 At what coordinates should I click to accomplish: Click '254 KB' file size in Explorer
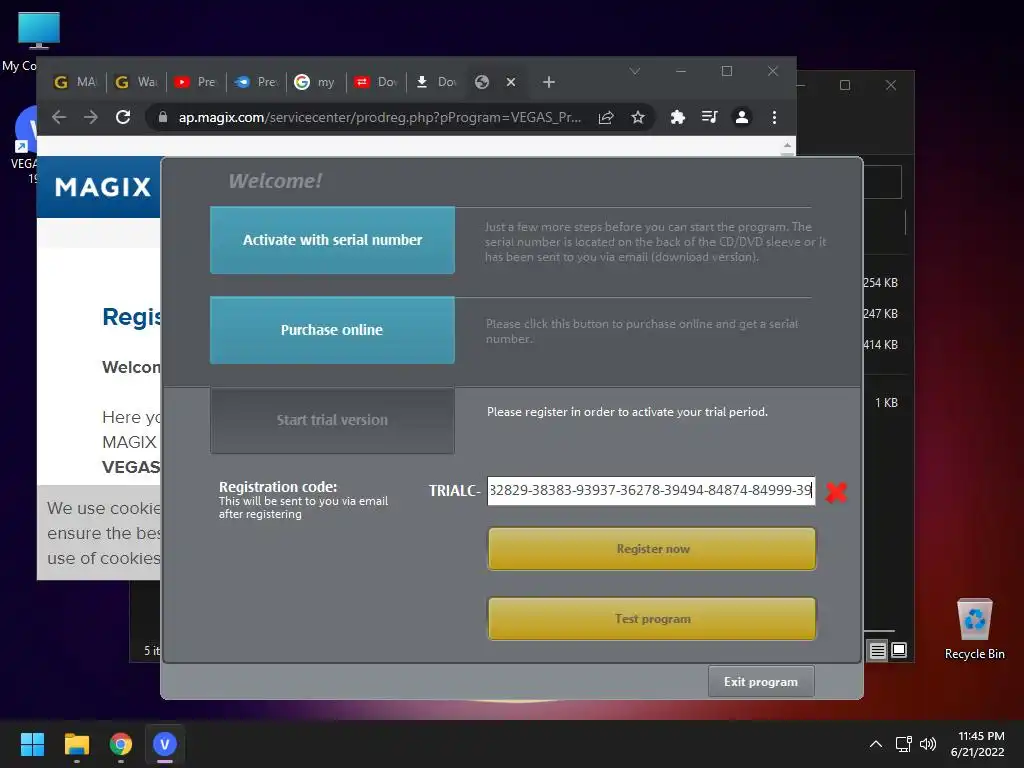(880, 283)
